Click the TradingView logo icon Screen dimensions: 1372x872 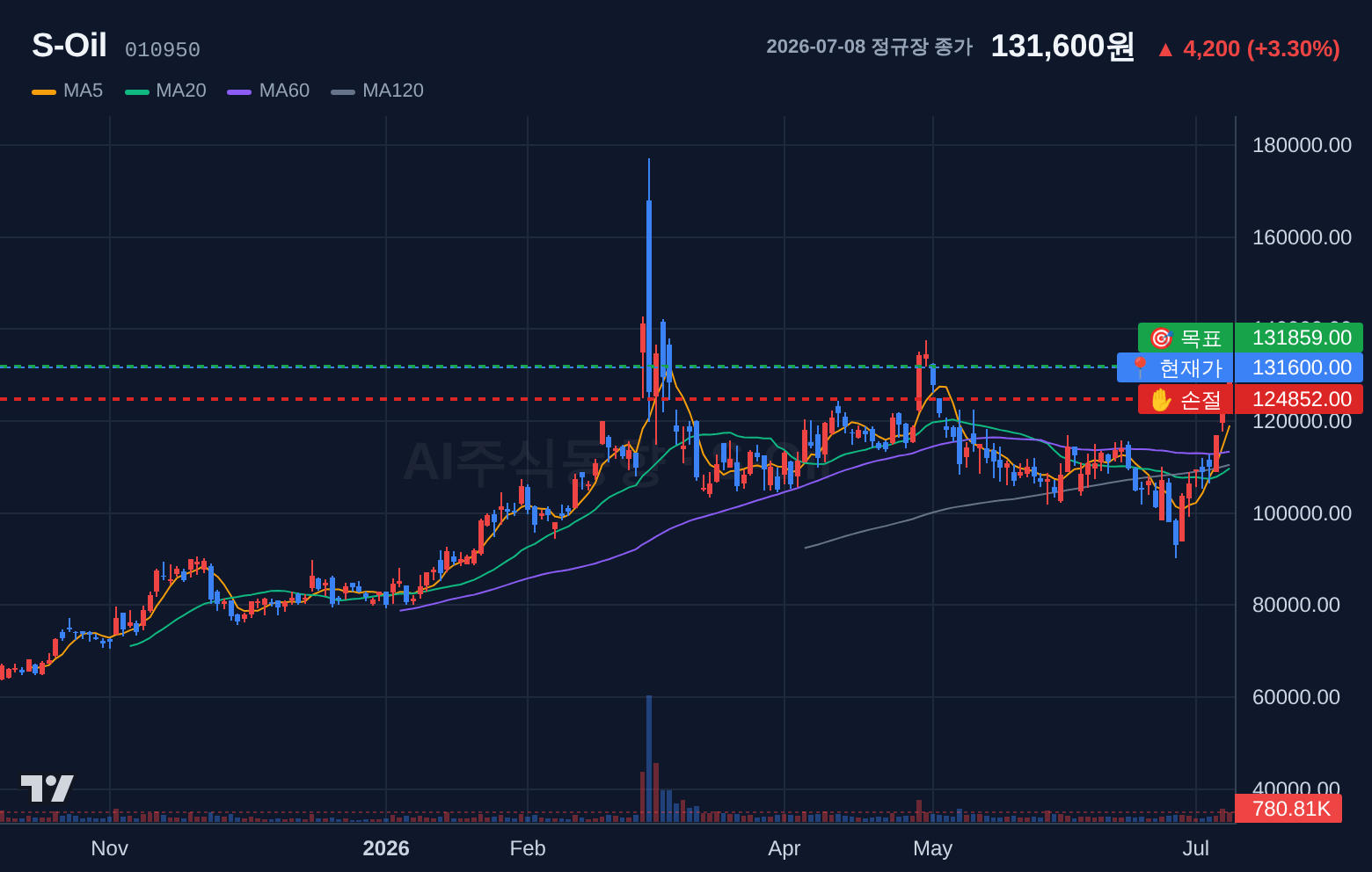(47, 788)
